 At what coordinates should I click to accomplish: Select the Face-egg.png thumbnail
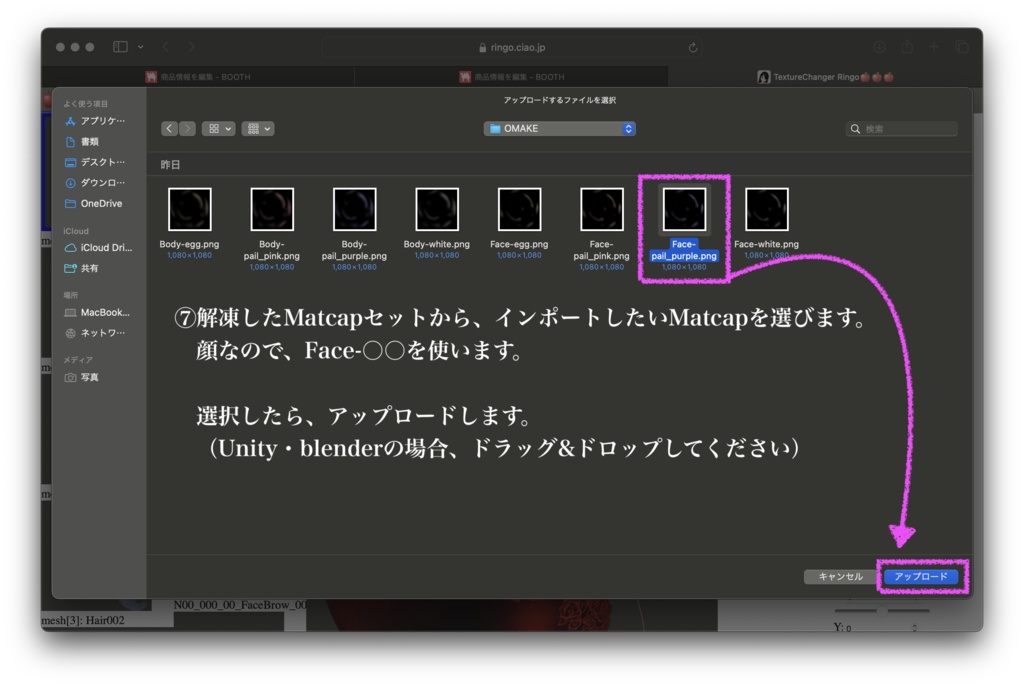pyautogui.click(x=518, y=209)
